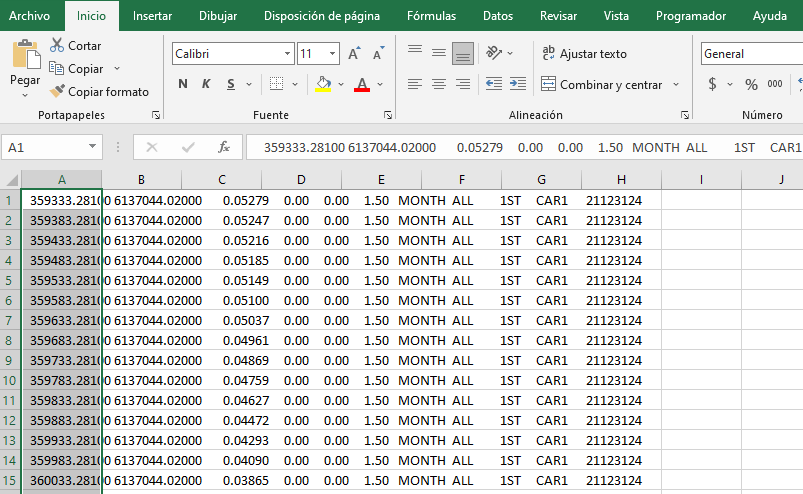
Task: Open borders dropdown arrow
Action: coord(295,84)
